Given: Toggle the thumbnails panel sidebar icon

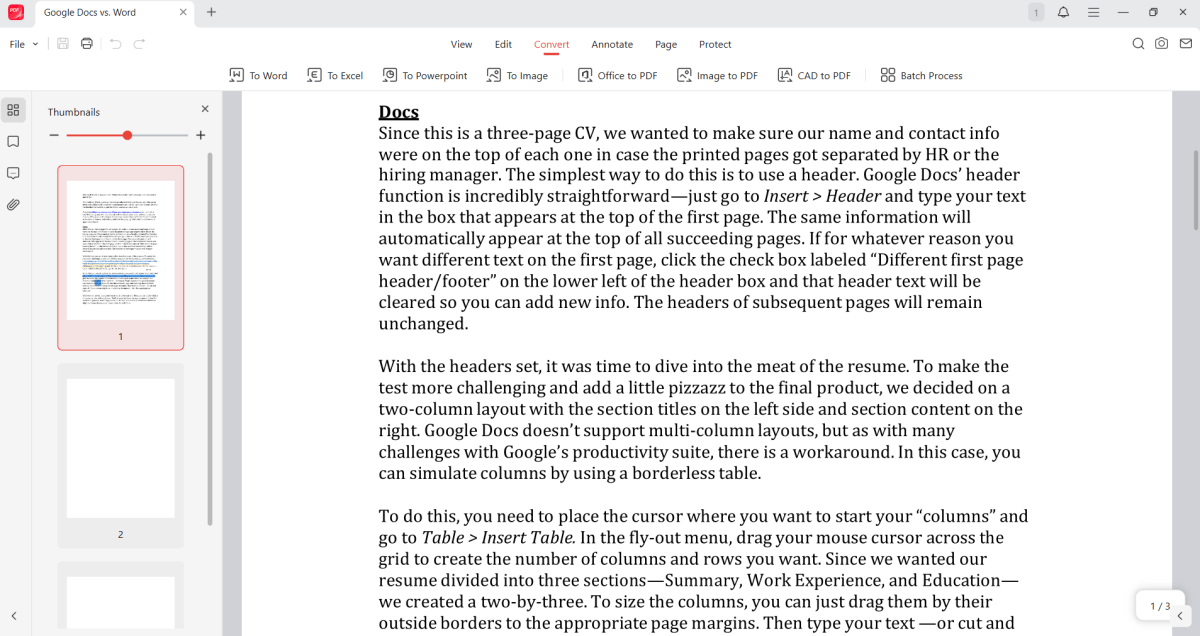Looking at the screenshot, I should tap(13, 110).
